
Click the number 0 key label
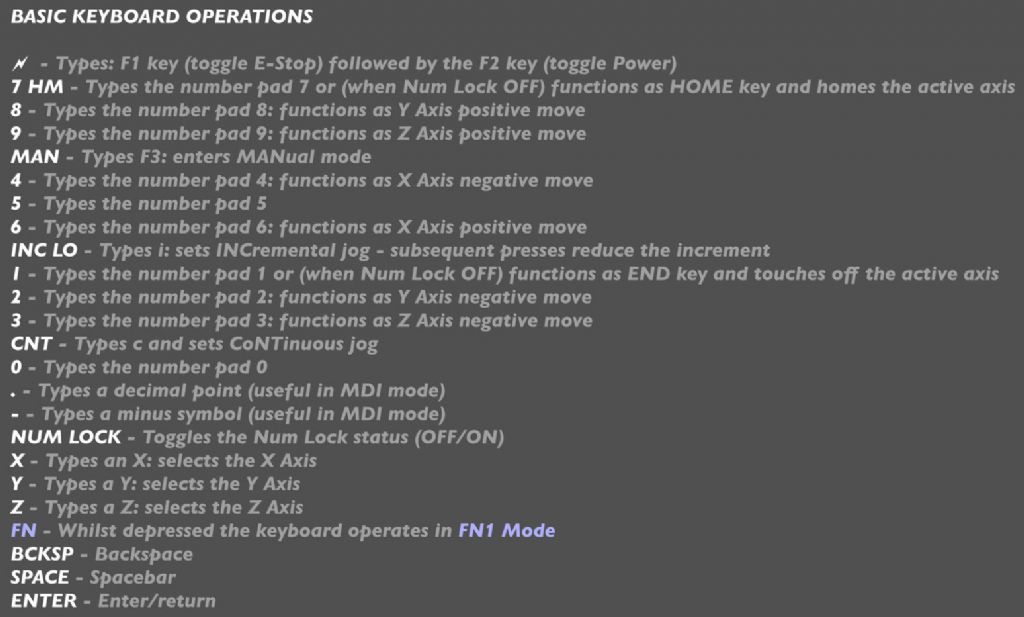coord(17,367)
